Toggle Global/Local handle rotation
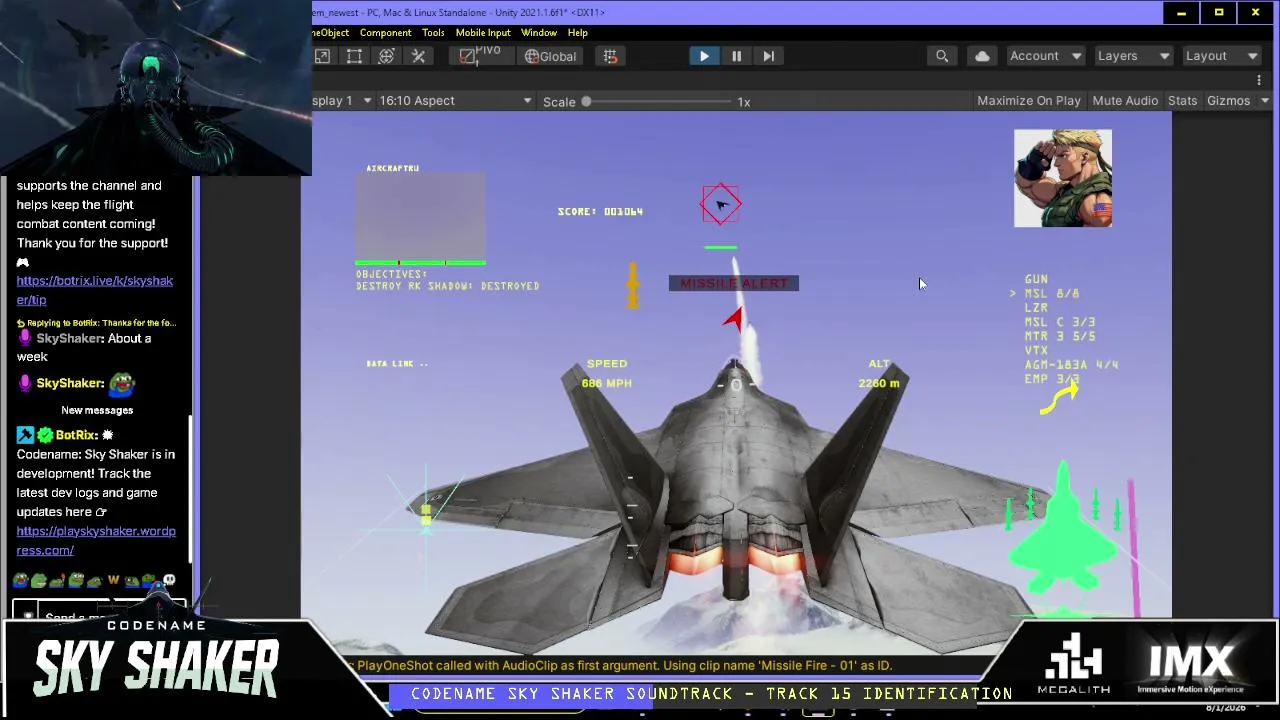This screenshot has height=720, width=1280. coord(550,56)
